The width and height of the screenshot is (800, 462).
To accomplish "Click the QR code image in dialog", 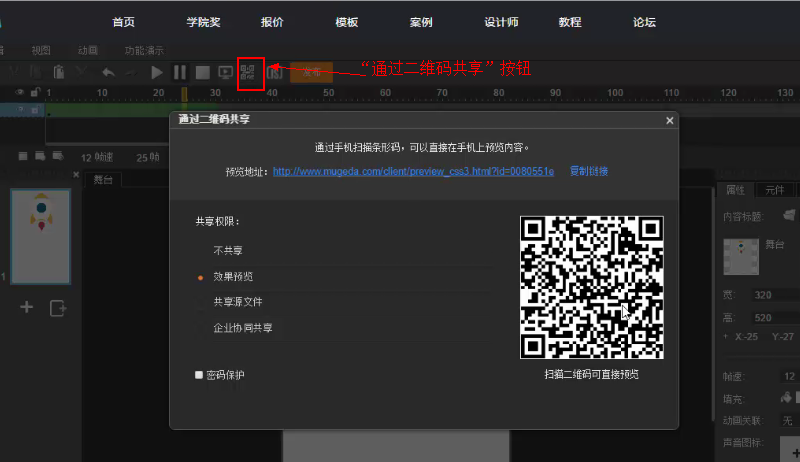I will (x=591, y=287).
